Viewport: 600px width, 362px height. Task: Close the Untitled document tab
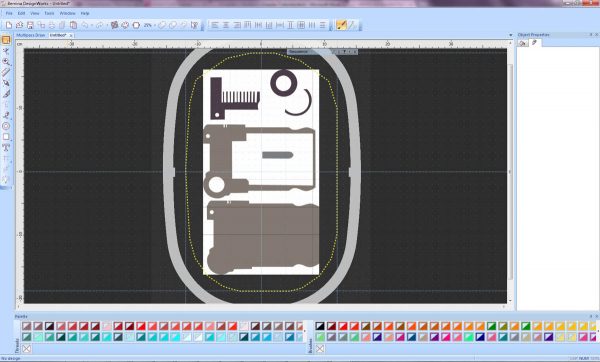click(71, 35)
